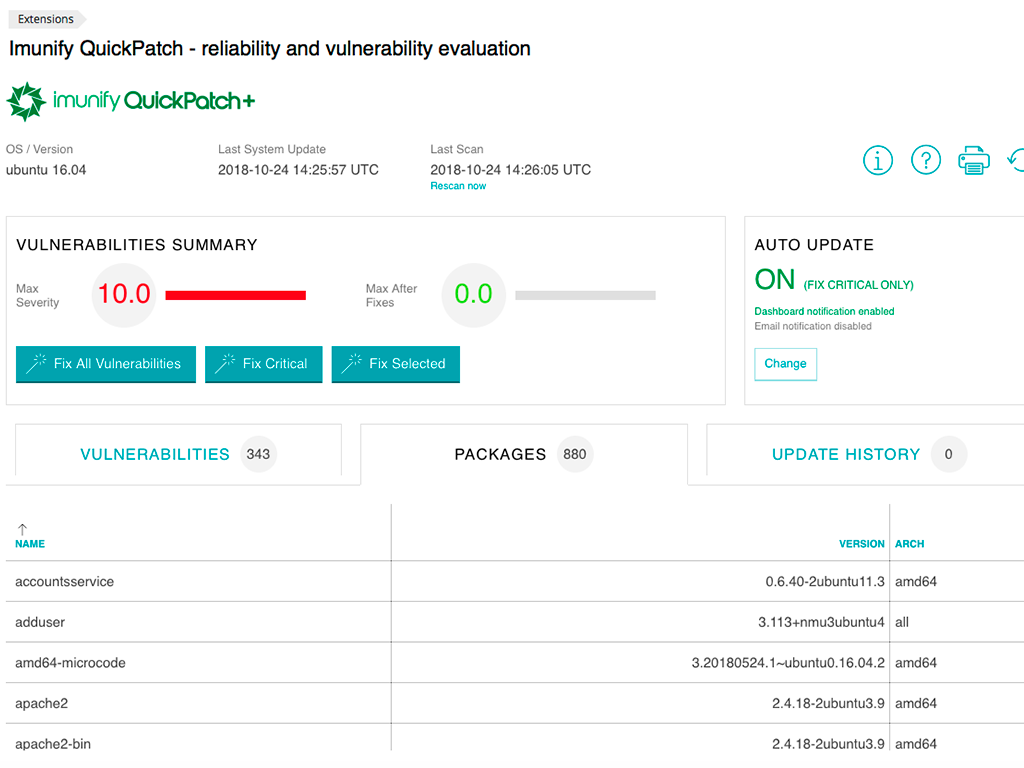Click Change in Auto Update panel

pos(785,364)
